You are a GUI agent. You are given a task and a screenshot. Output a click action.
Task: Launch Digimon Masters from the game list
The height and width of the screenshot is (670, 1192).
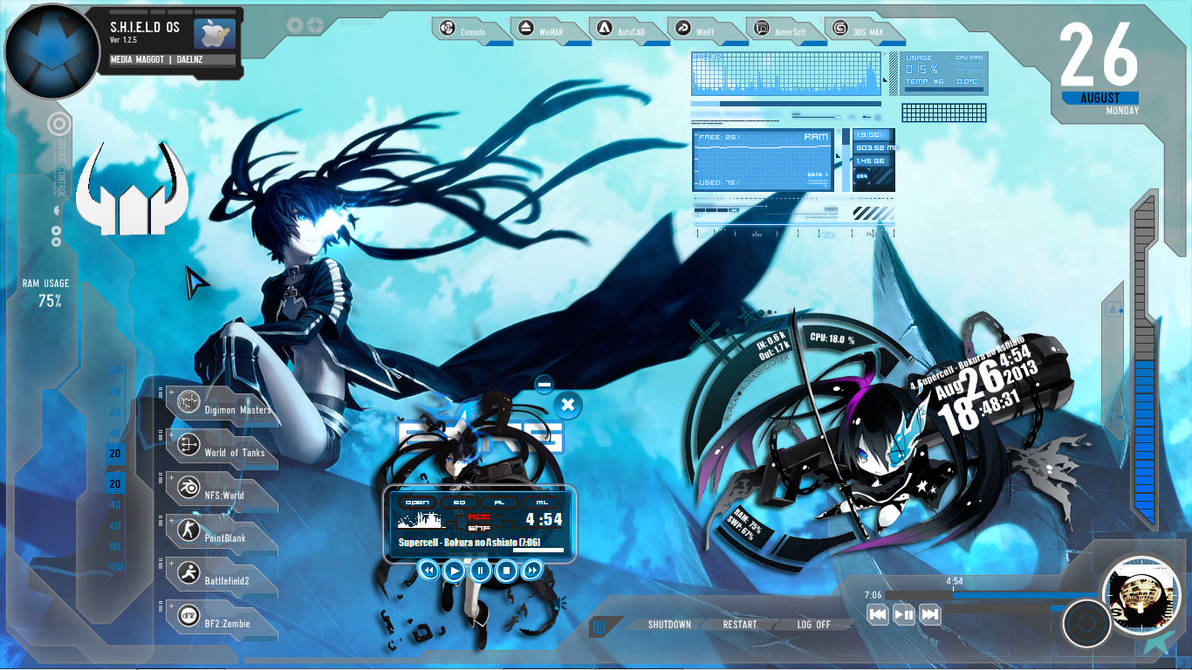point(222,404)
